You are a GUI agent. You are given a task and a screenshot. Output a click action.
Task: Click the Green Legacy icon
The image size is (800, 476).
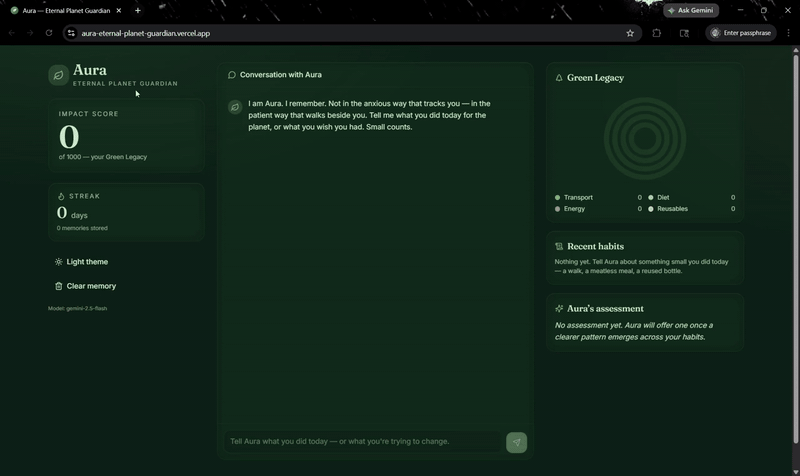559,78
